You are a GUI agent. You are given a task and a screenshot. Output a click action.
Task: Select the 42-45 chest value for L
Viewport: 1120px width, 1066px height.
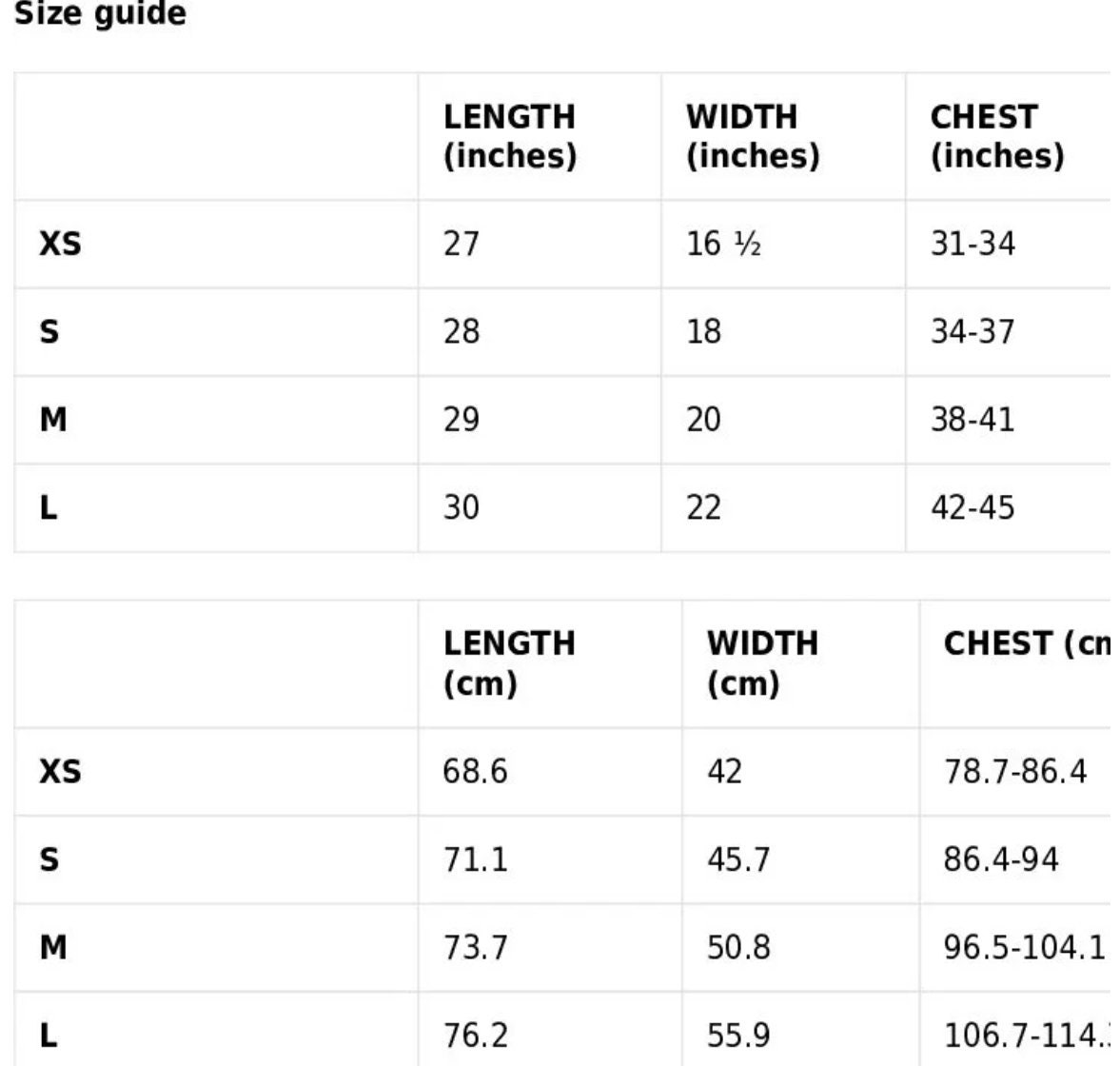pos(973,508)
